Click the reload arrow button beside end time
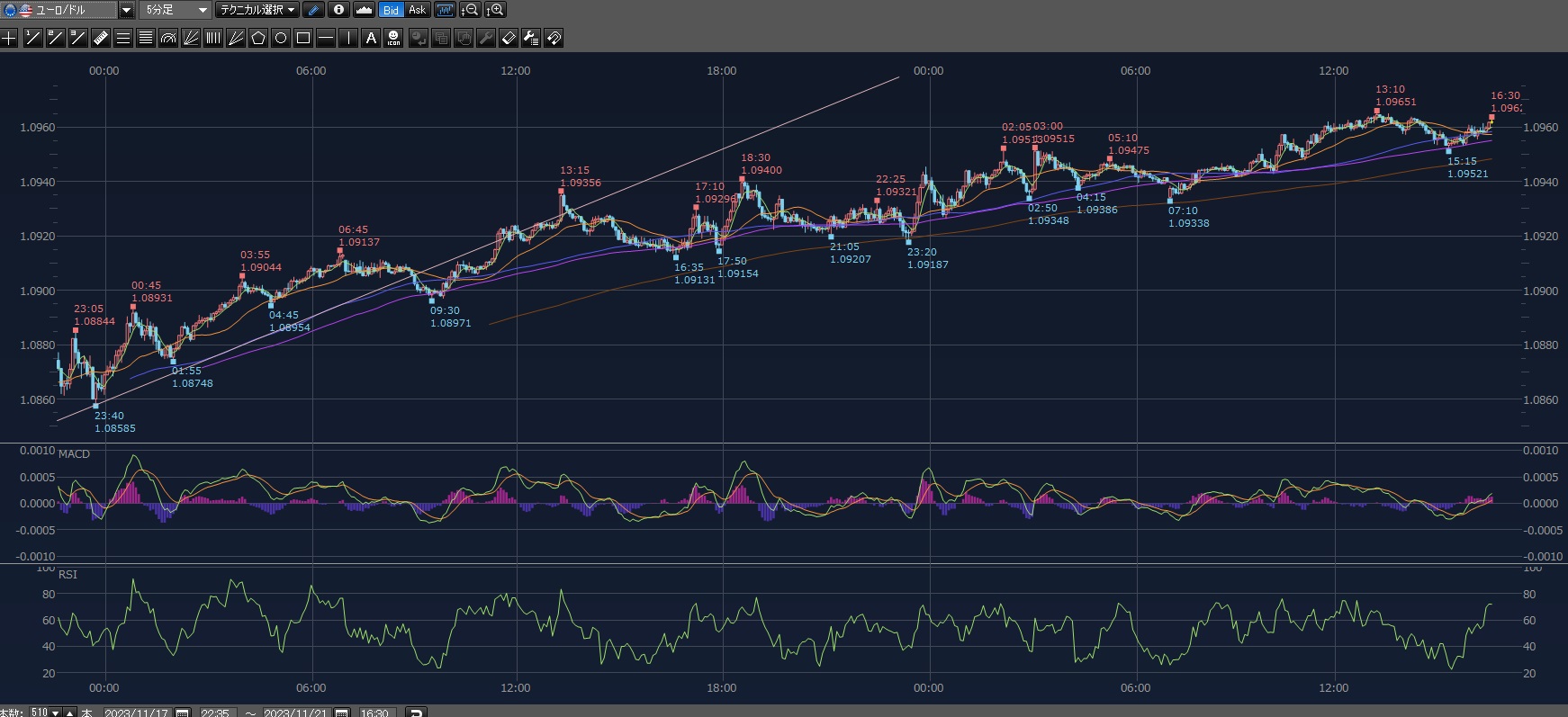 pyautogui.click(x=416, y=713)
